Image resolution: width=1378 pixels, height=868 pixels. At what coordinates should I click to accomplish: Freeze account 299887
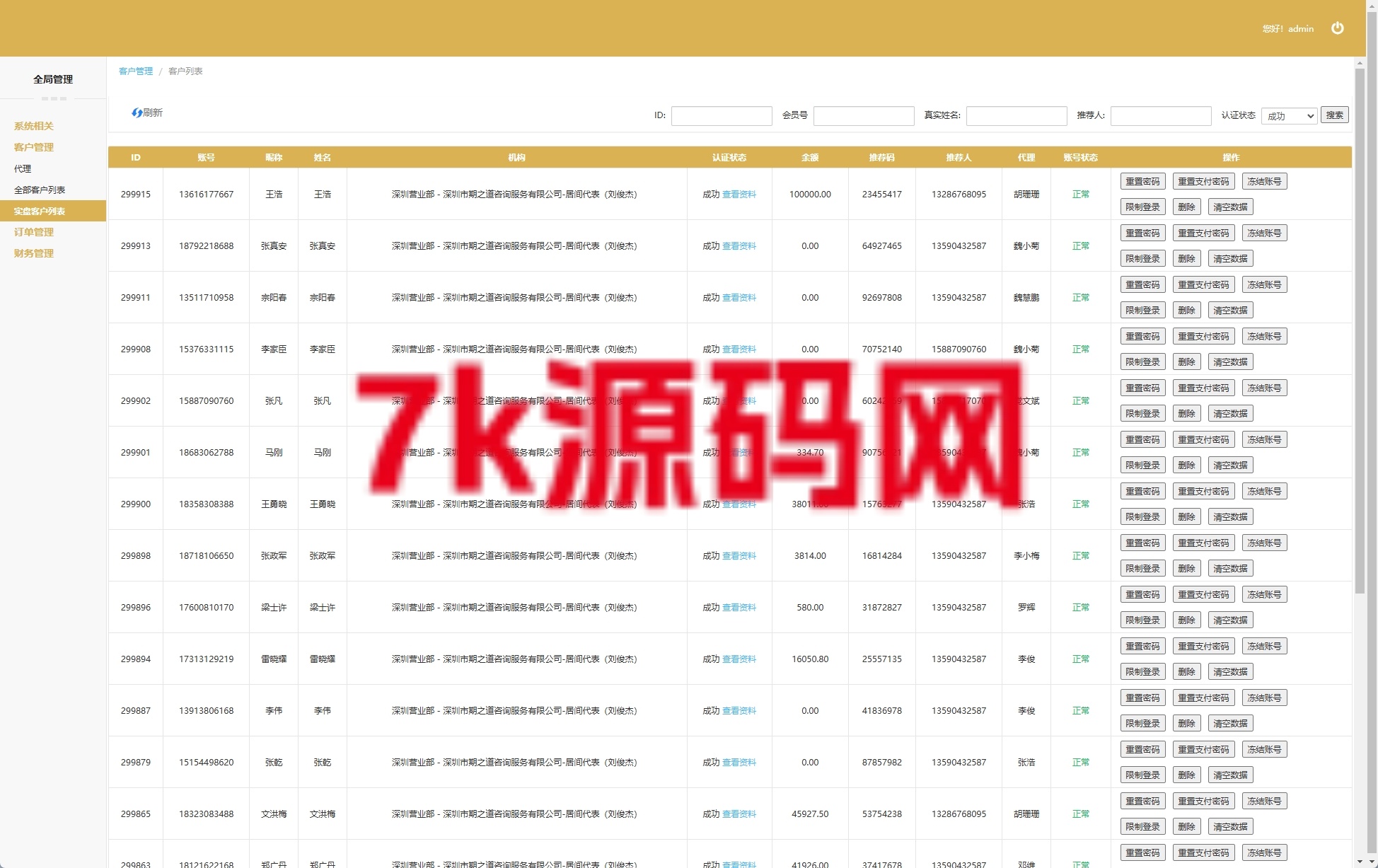(1264, 698)
